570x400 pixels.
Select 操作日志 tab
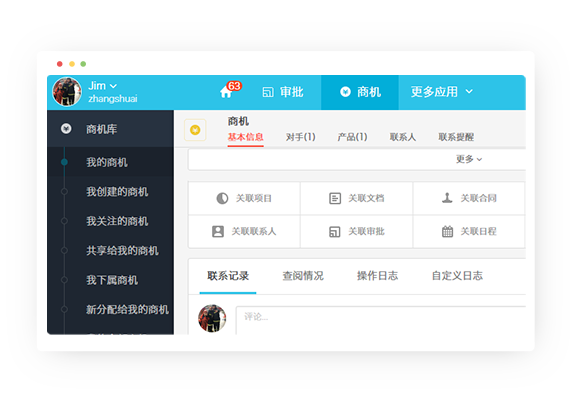pos(377,276)
